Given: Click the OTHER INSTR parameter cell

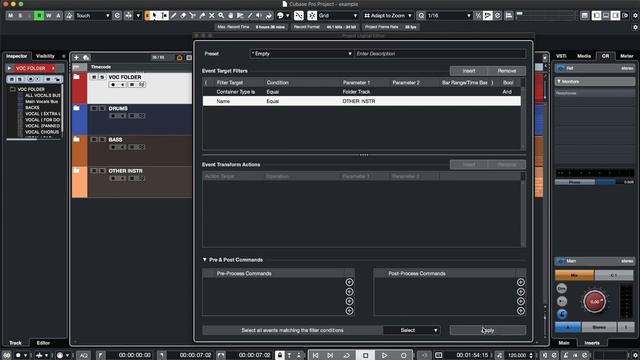Looking at the screenshot, I should point(358,101).
